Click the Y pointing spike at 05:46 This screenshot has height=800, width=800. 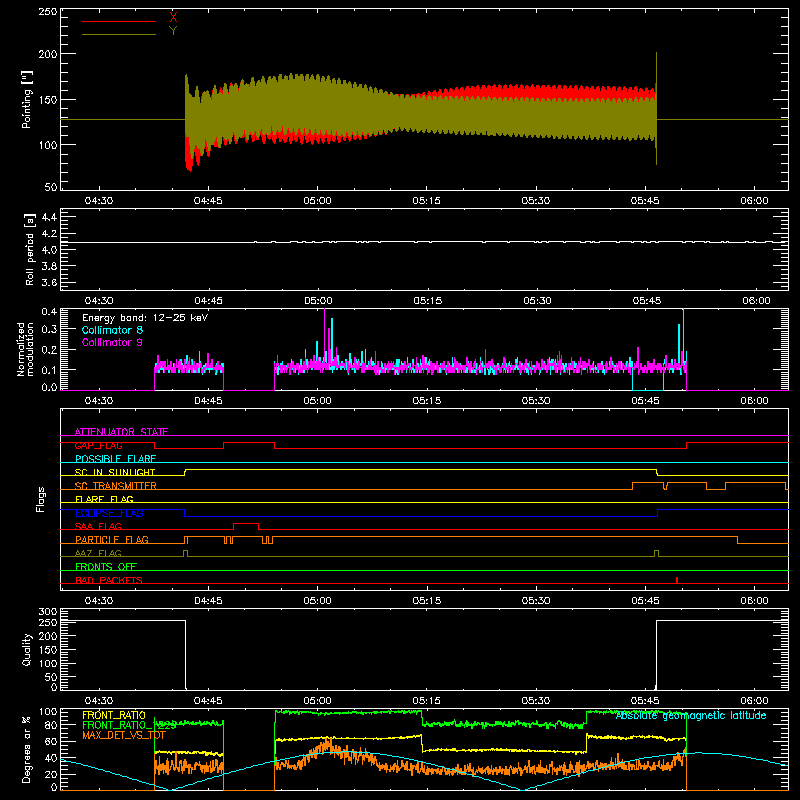[x=656, y=108]
